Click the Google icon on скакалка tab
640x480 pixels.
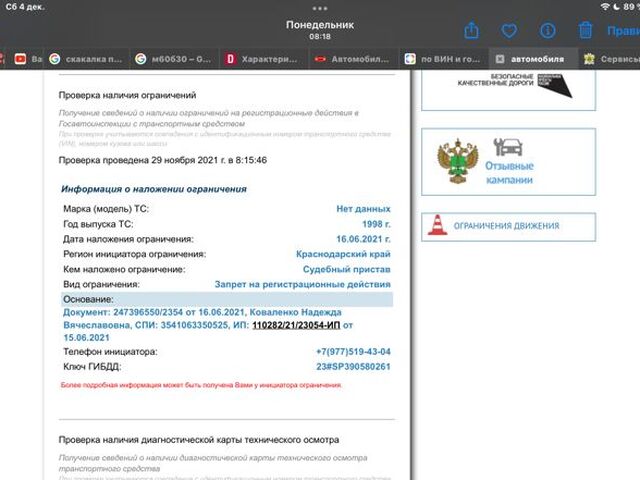pos(55,59)
